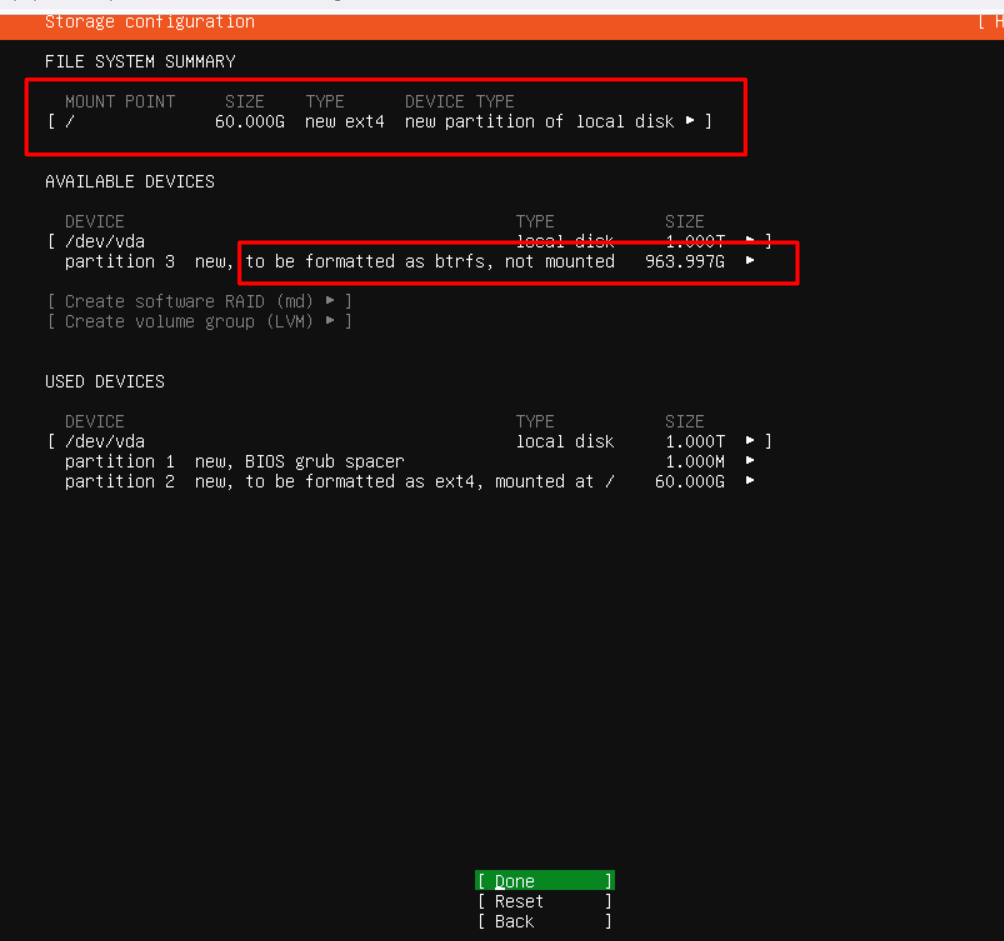
Task: Choose Create volume group (LVM) option
Action: [192, 321]
